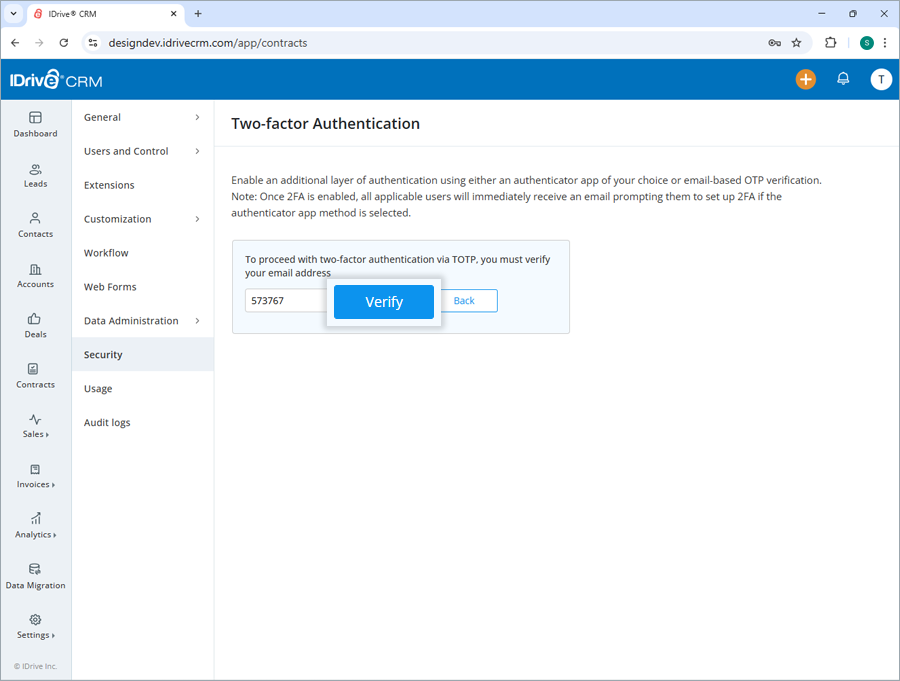
Task: Select the Analytics icon
Action: click(35, 527)
